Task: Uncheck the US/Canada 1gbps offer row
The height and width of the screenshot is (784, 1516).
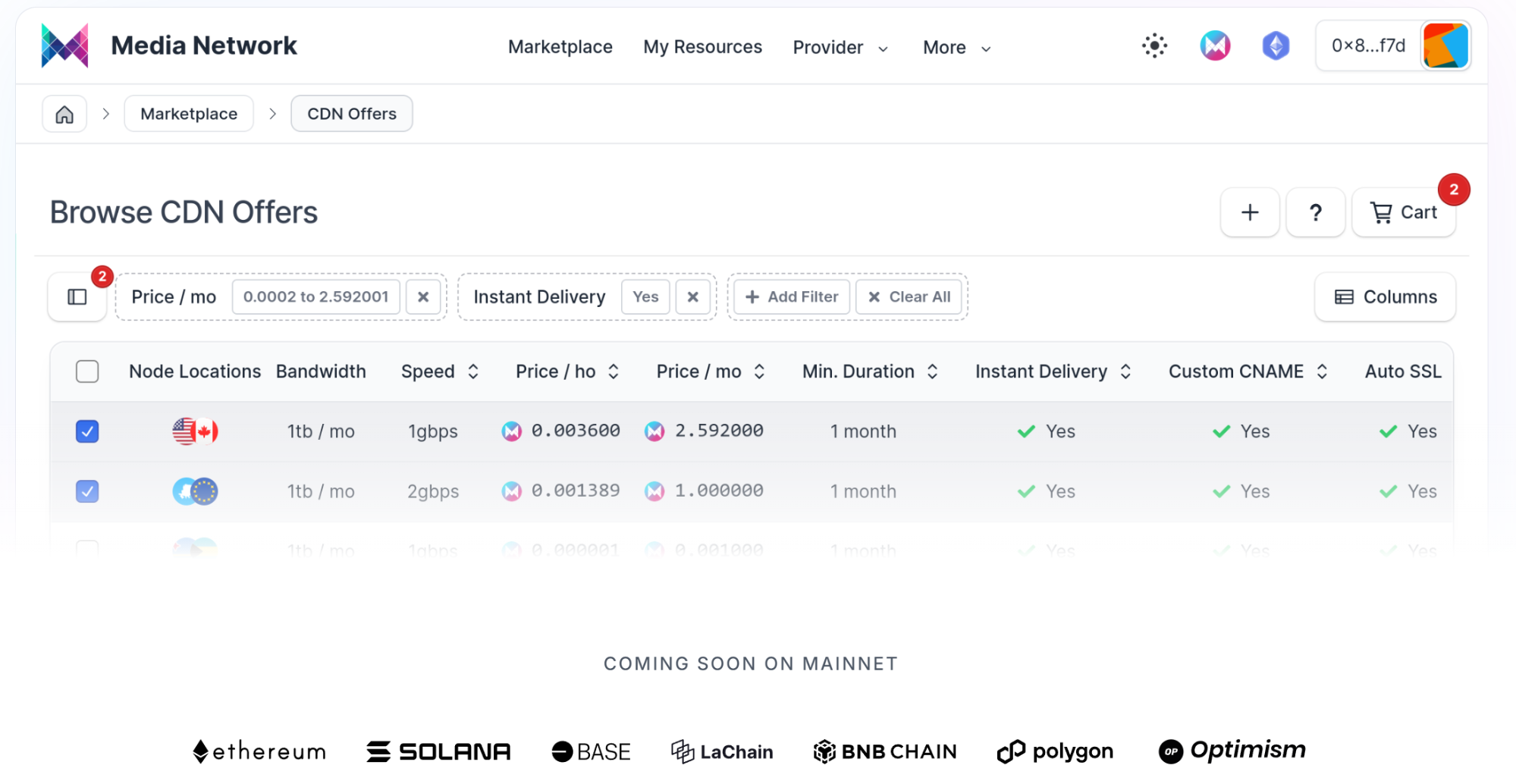Action: pyautogui.click(x=87, y=431)
